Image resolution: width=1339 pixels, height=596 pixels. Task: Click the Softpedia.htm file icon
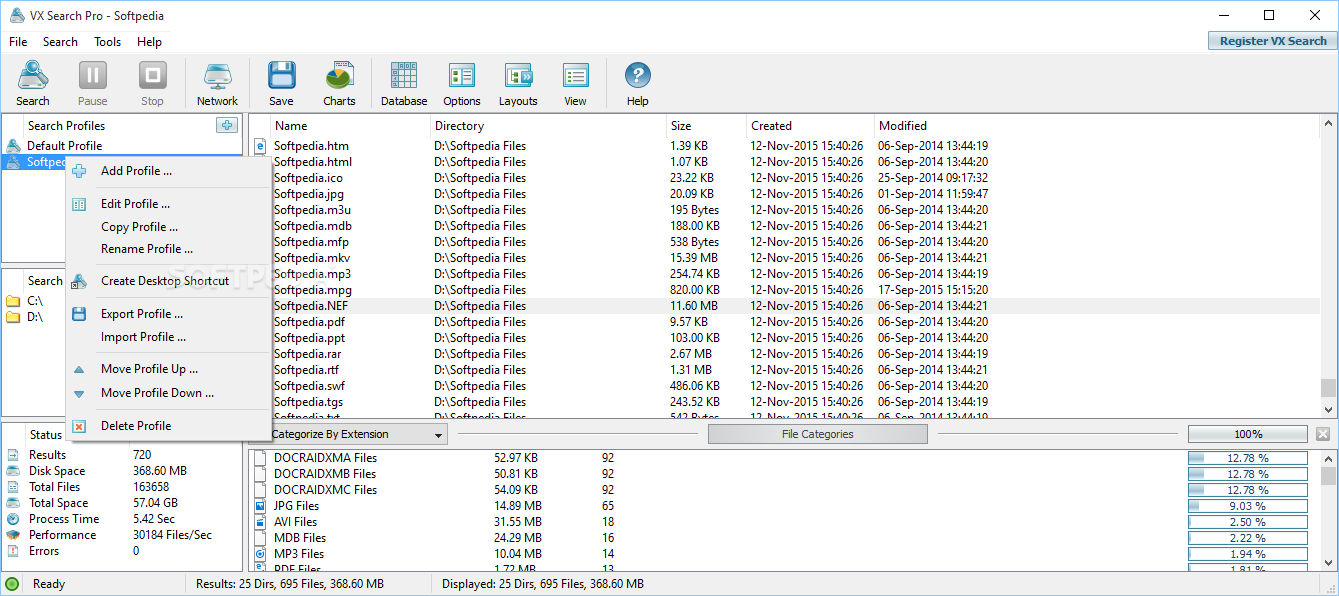pyautogui.click(x=261, y=146)
